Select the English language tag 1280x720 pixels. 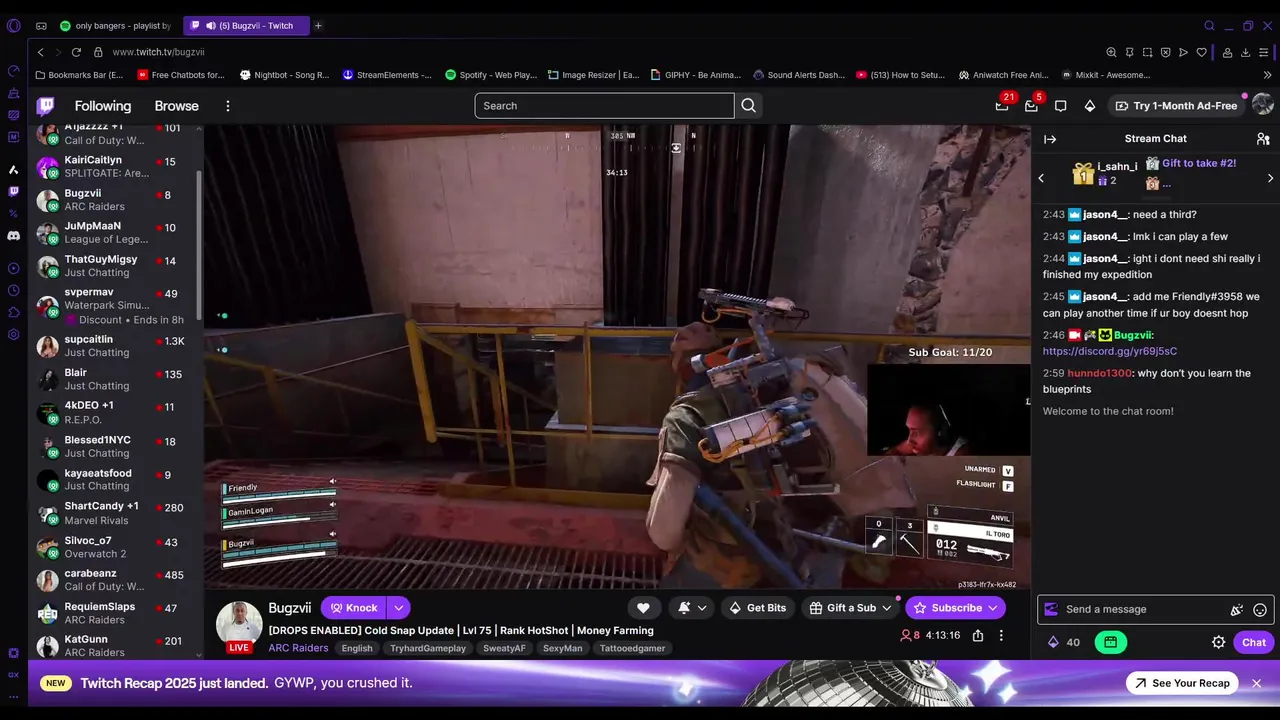357,648
